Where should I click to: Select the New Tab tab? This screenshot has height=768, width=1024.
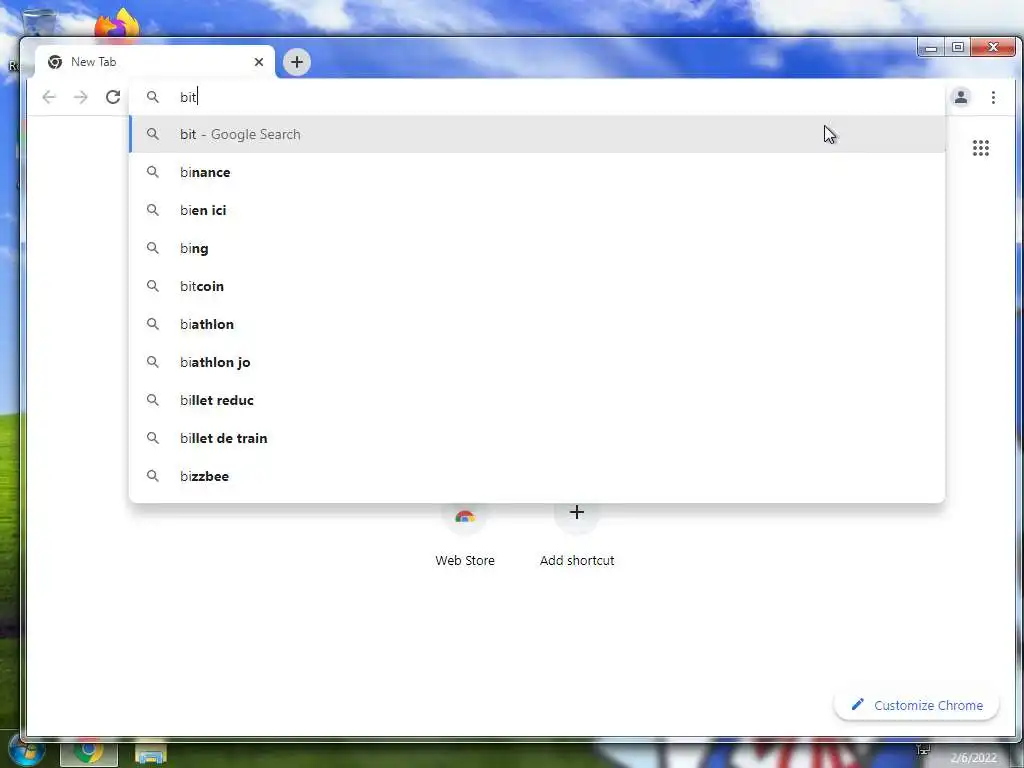pyautogui.click(x=155, y=62)
